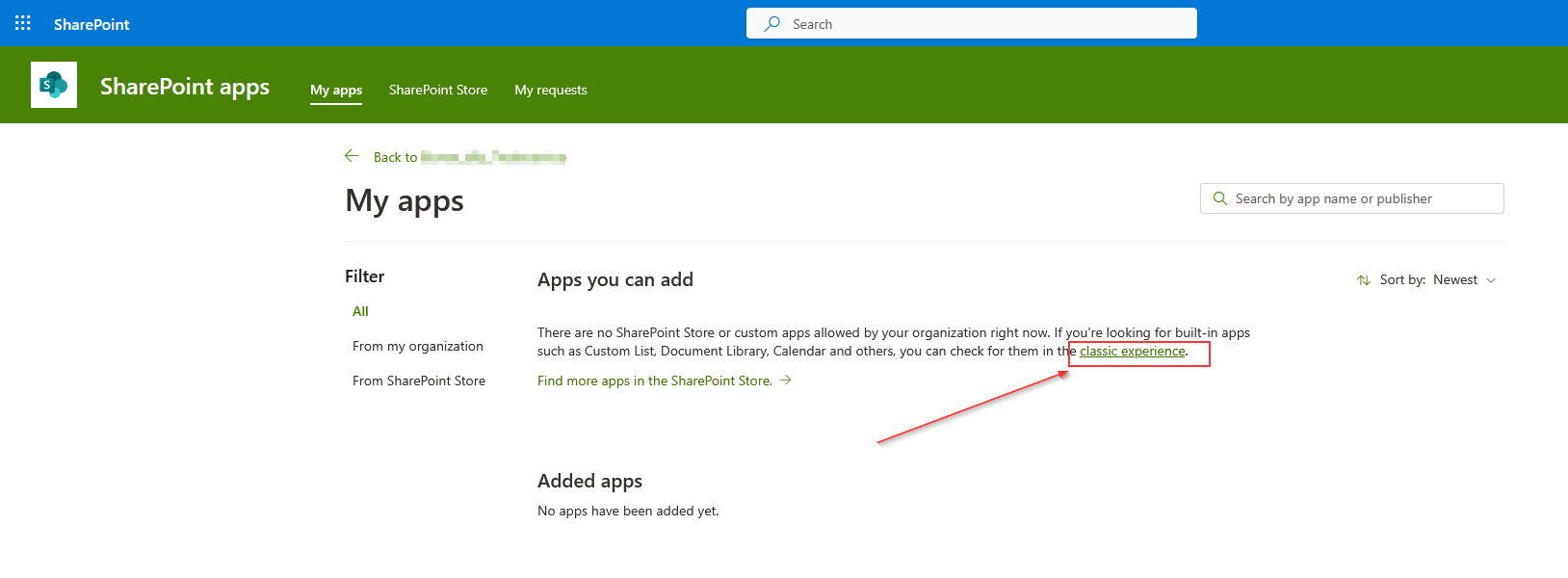Click the Apps you can add heading
The width and height of the screenshot is (1568, 578).
(x=615, y=280)
